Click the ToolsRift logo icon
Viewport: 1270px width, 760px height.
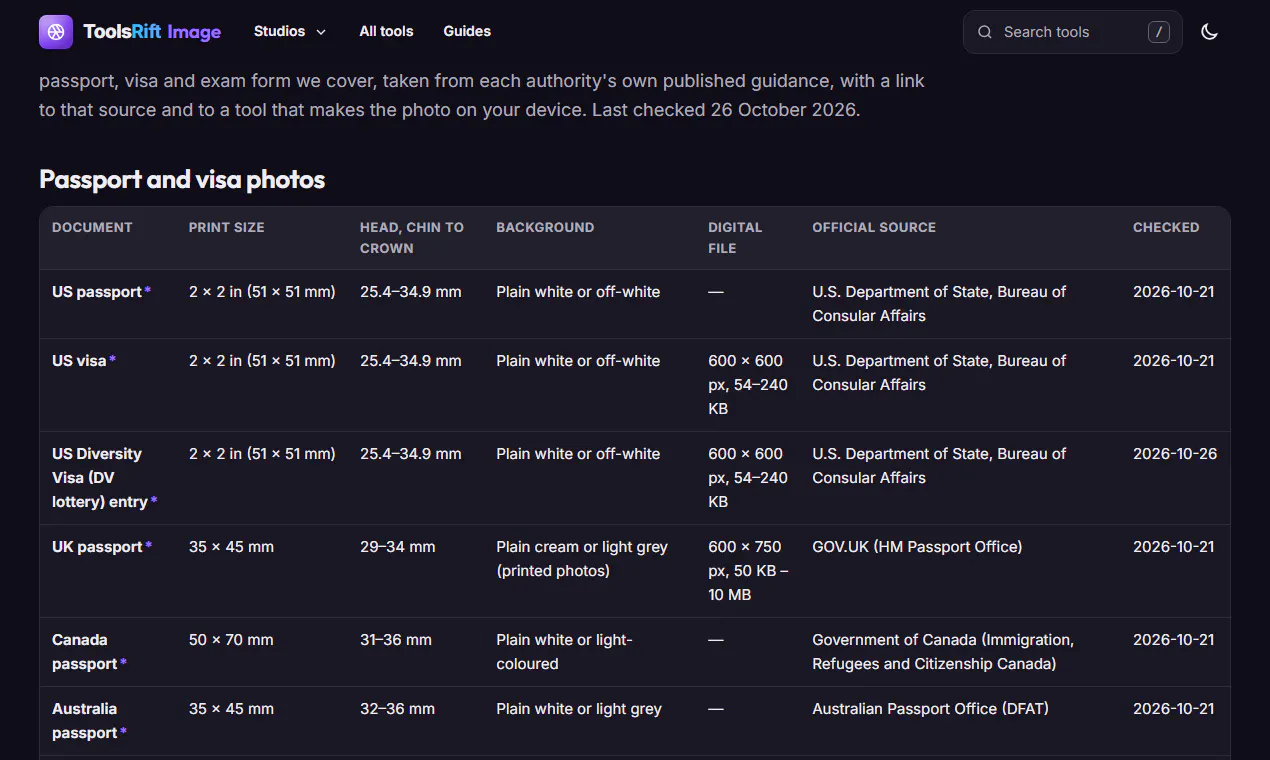coord(56,32)
